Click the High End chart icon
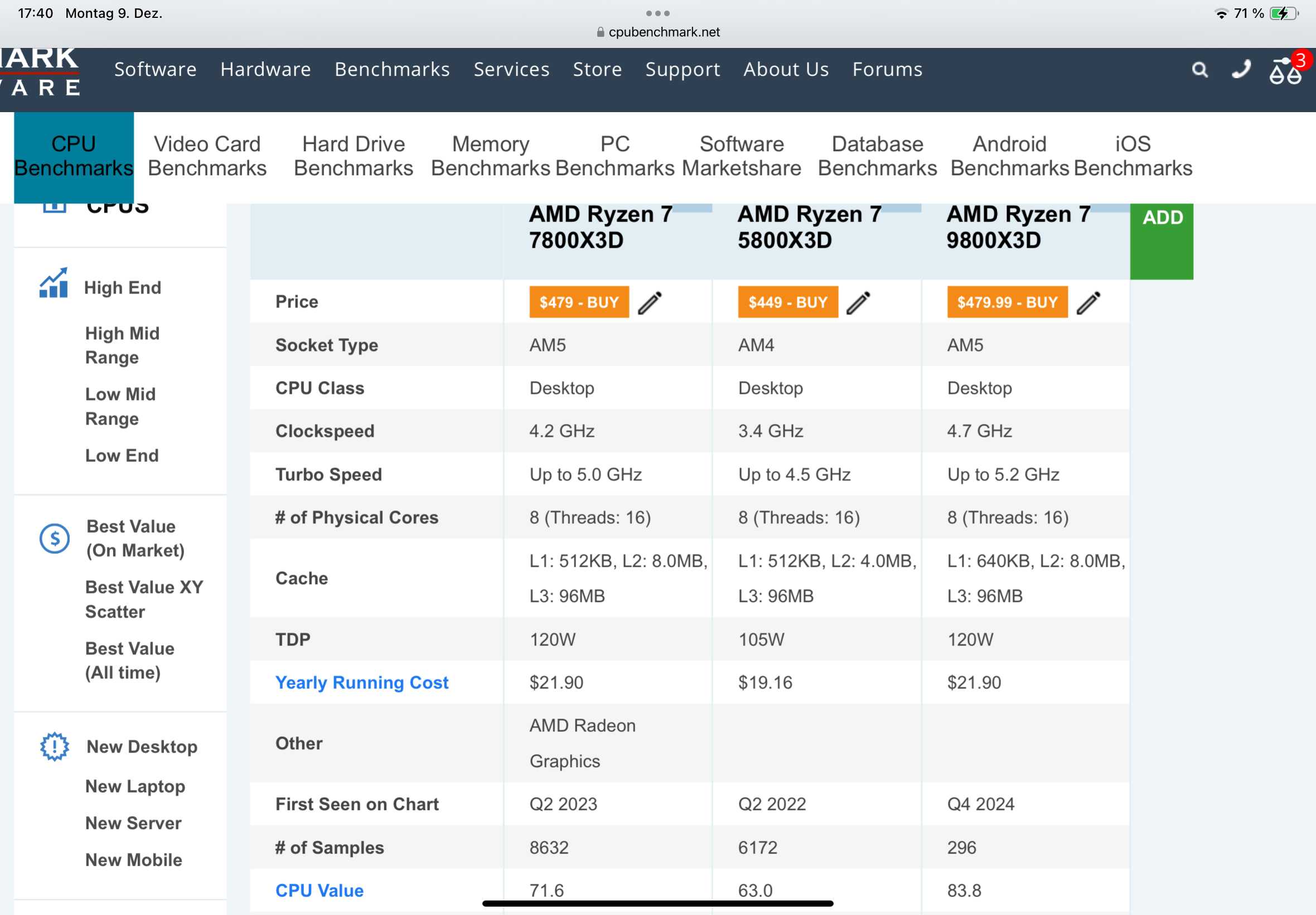 pos(54,284)
